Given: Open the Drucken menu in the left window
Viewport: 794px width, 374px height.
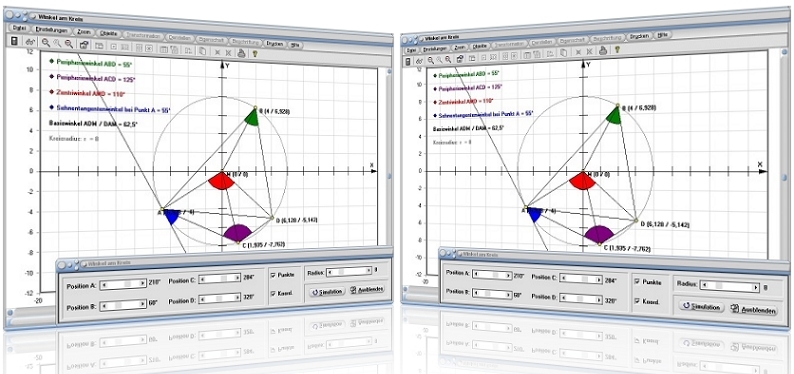Looking at the screenshot, I should tap(275, 43).
